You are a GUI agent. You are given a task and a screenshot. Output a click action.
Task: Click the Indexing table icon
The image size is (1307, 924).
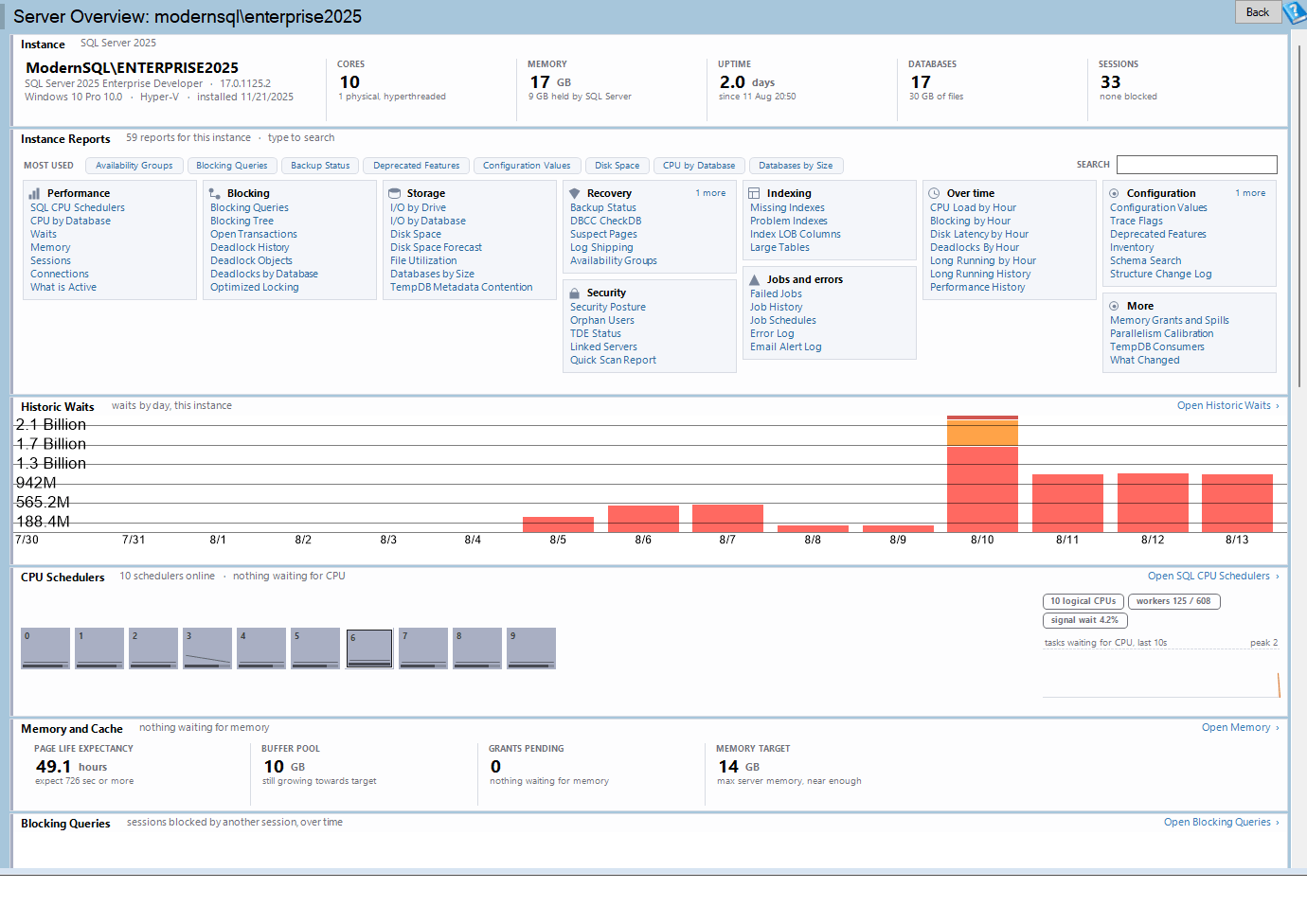coord(754,193)
